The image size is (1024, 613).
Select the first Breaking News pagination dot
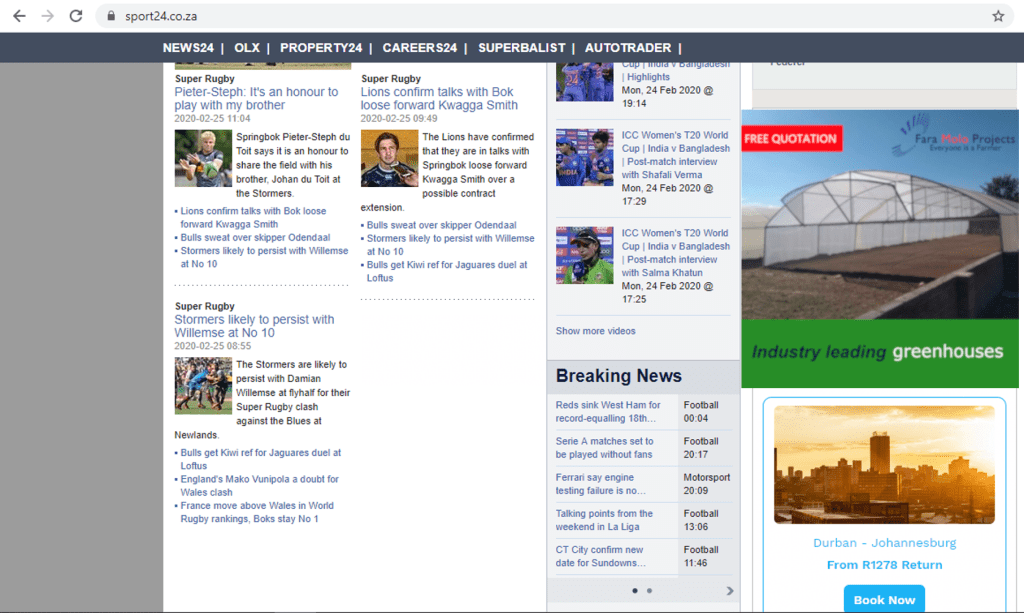click(634, 591)
